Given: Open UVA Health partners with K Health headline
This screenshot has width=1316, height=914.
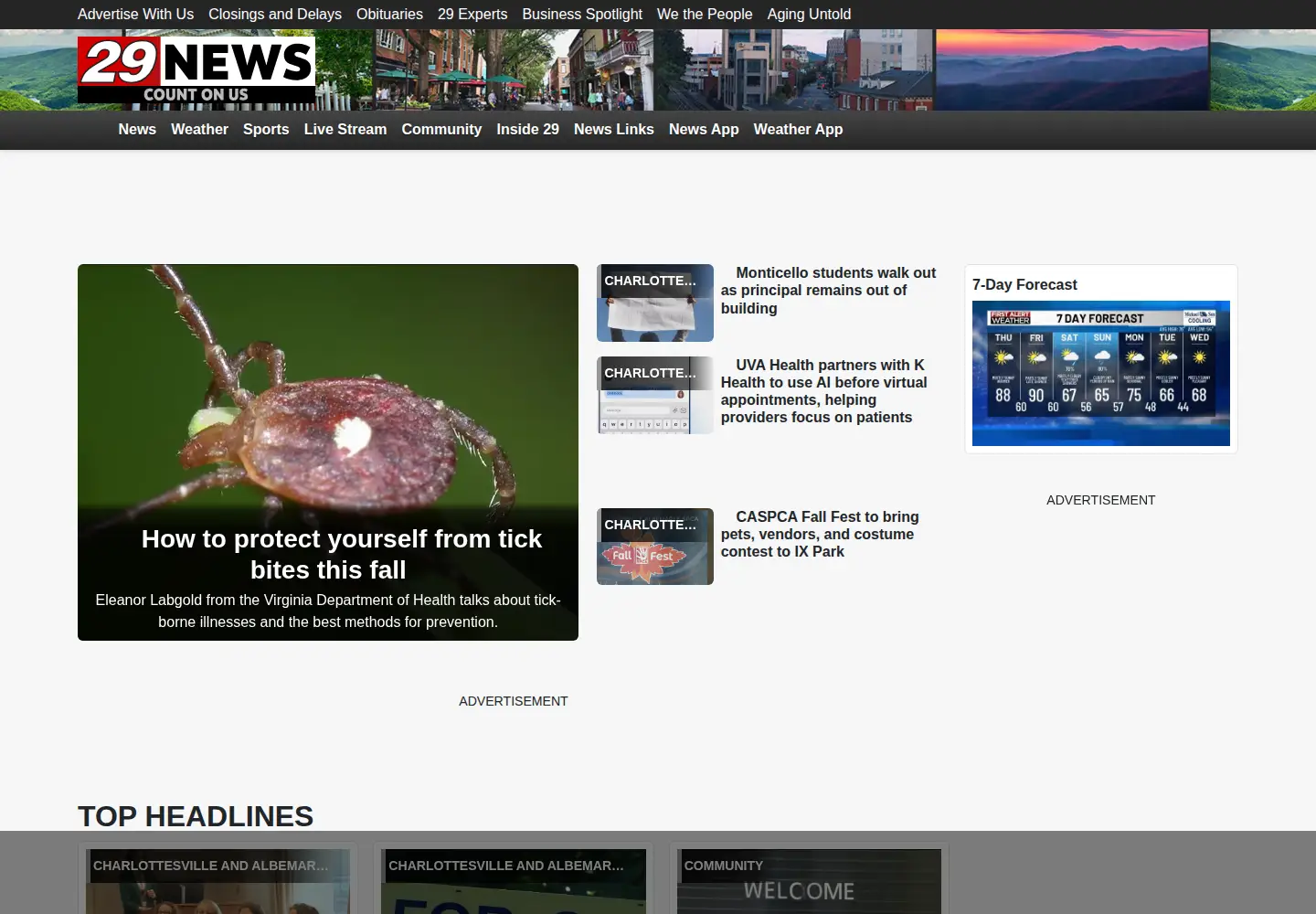Looking at the screenshot, I should click(823, 391).
